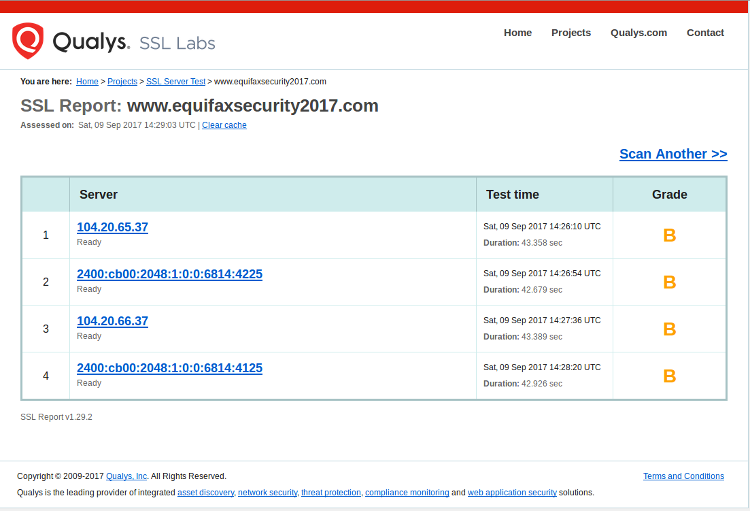
Task: Click the threat protection footer link
Action: pos(331,492)
